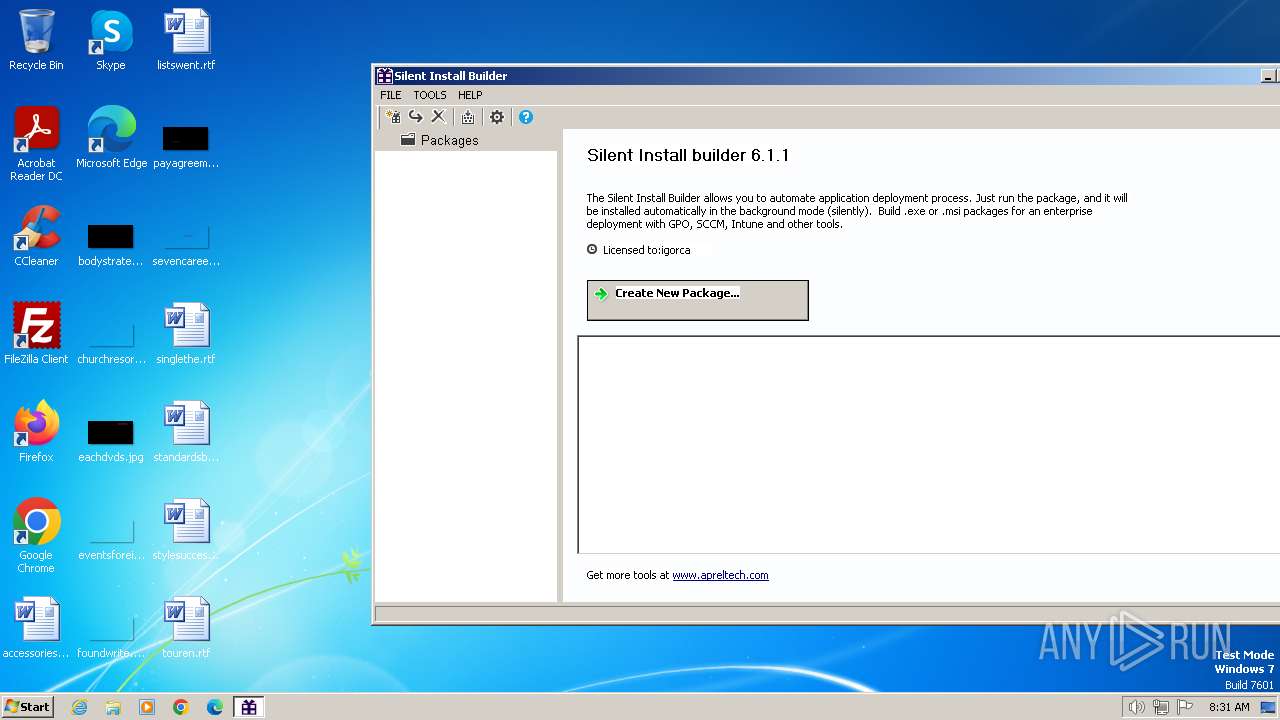Image resolution: width=1280 pixels, height=720 pixels.
Task: Click the Create New Package button
Action: pyautogui.click(x=697, y=300)
